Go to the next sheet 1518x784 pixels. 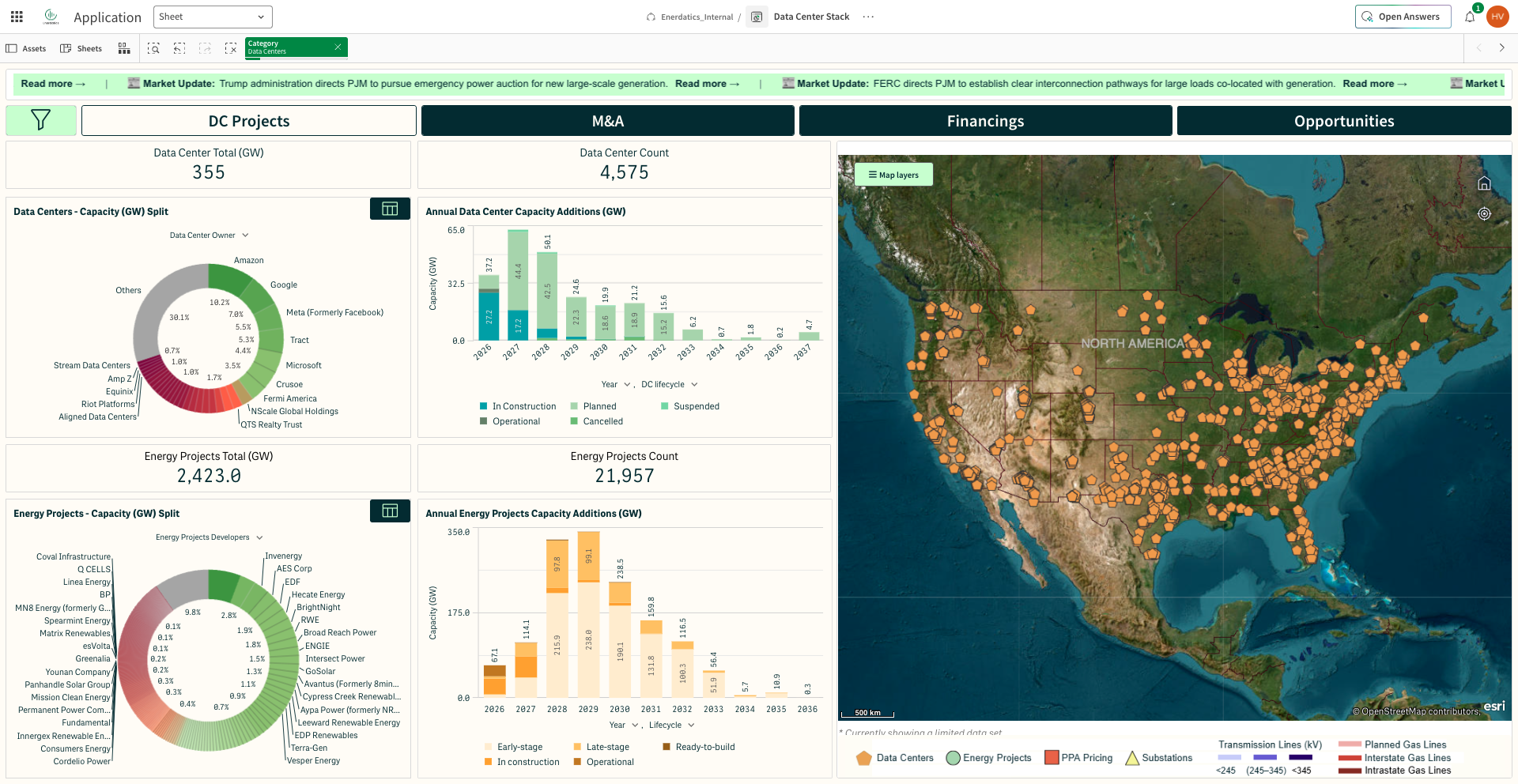point(1502,48)
